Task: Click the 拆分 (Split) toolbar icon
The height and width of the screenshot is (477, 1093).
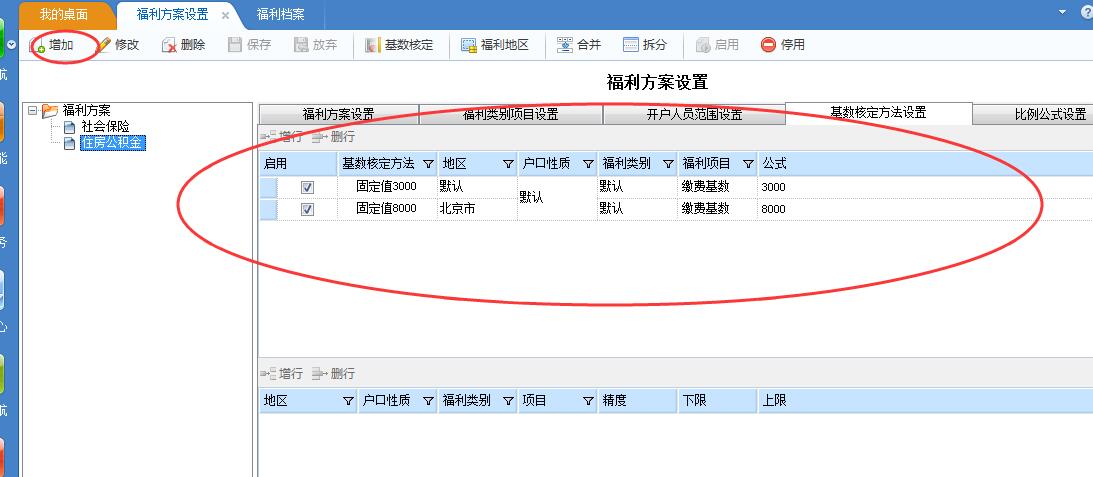Action: coord(631,46)
